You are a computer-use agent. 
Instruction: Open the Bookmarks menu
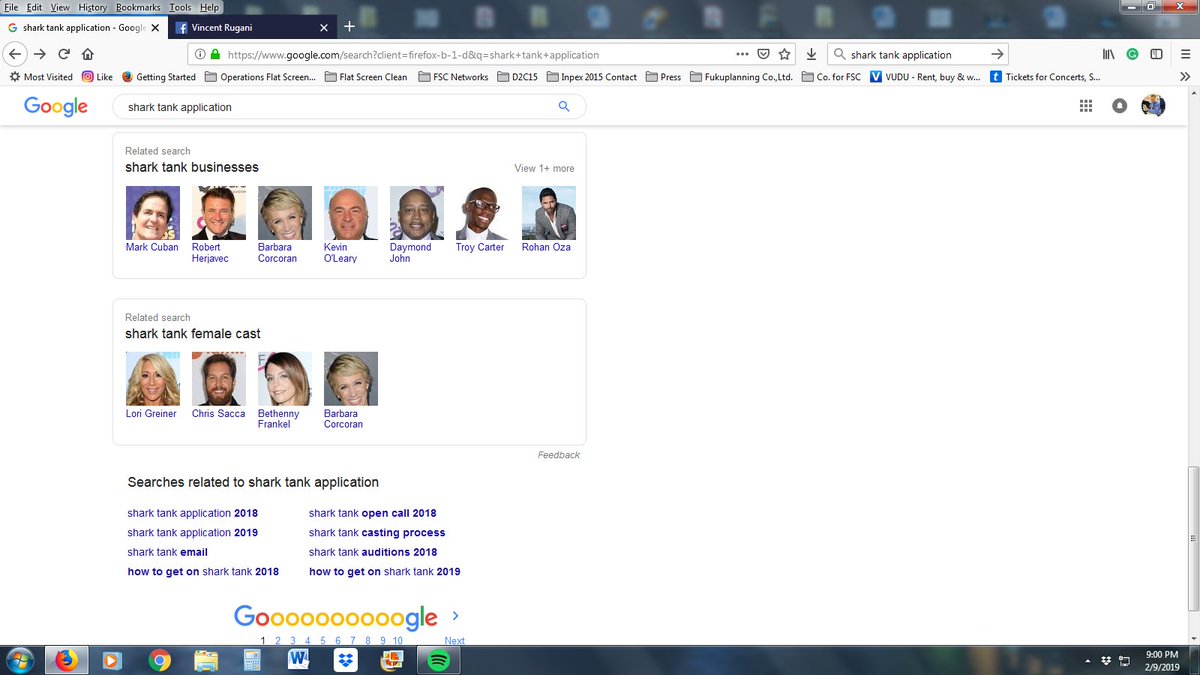pyautogui.click(x=138, y=7)
